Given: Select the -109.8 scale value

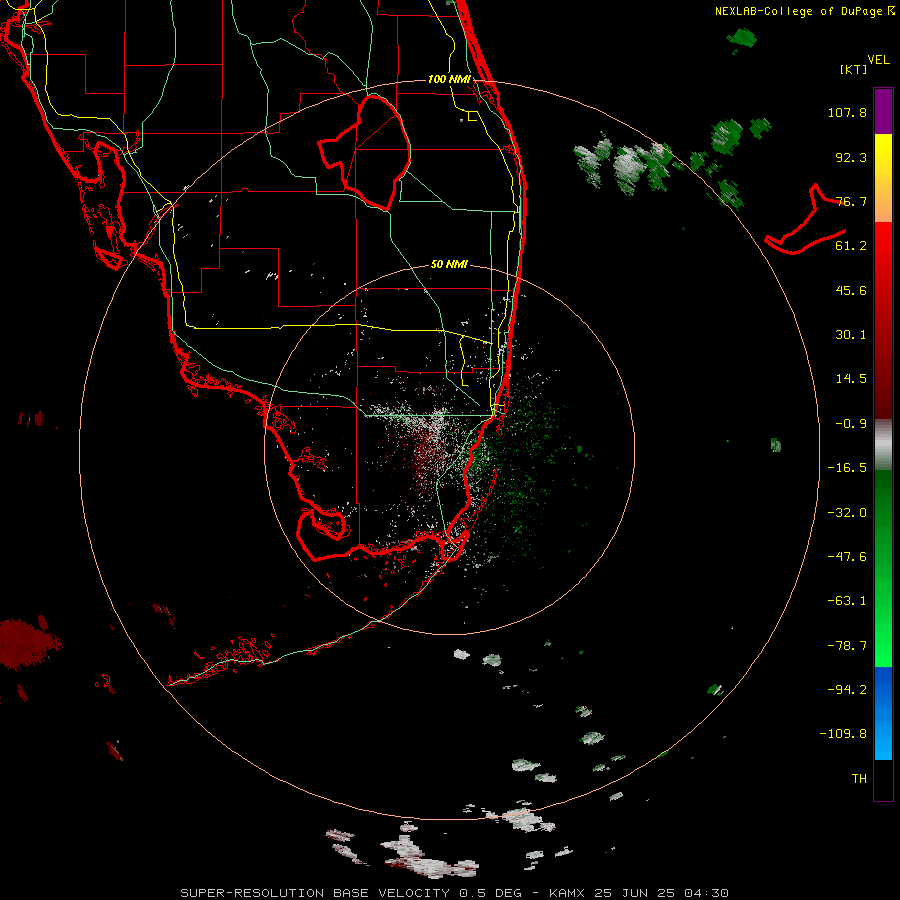Looking at the screenshot, I should [843, 734].
